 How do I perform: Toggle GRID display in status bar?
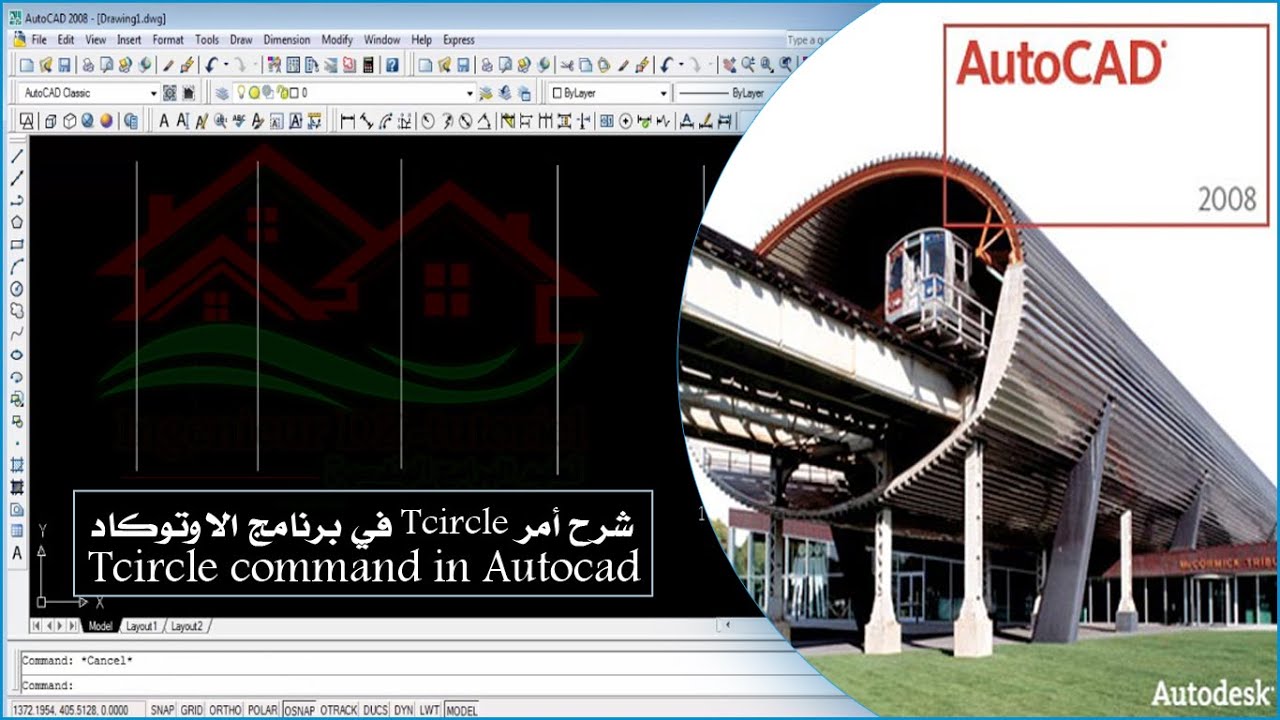pos(192,709)
